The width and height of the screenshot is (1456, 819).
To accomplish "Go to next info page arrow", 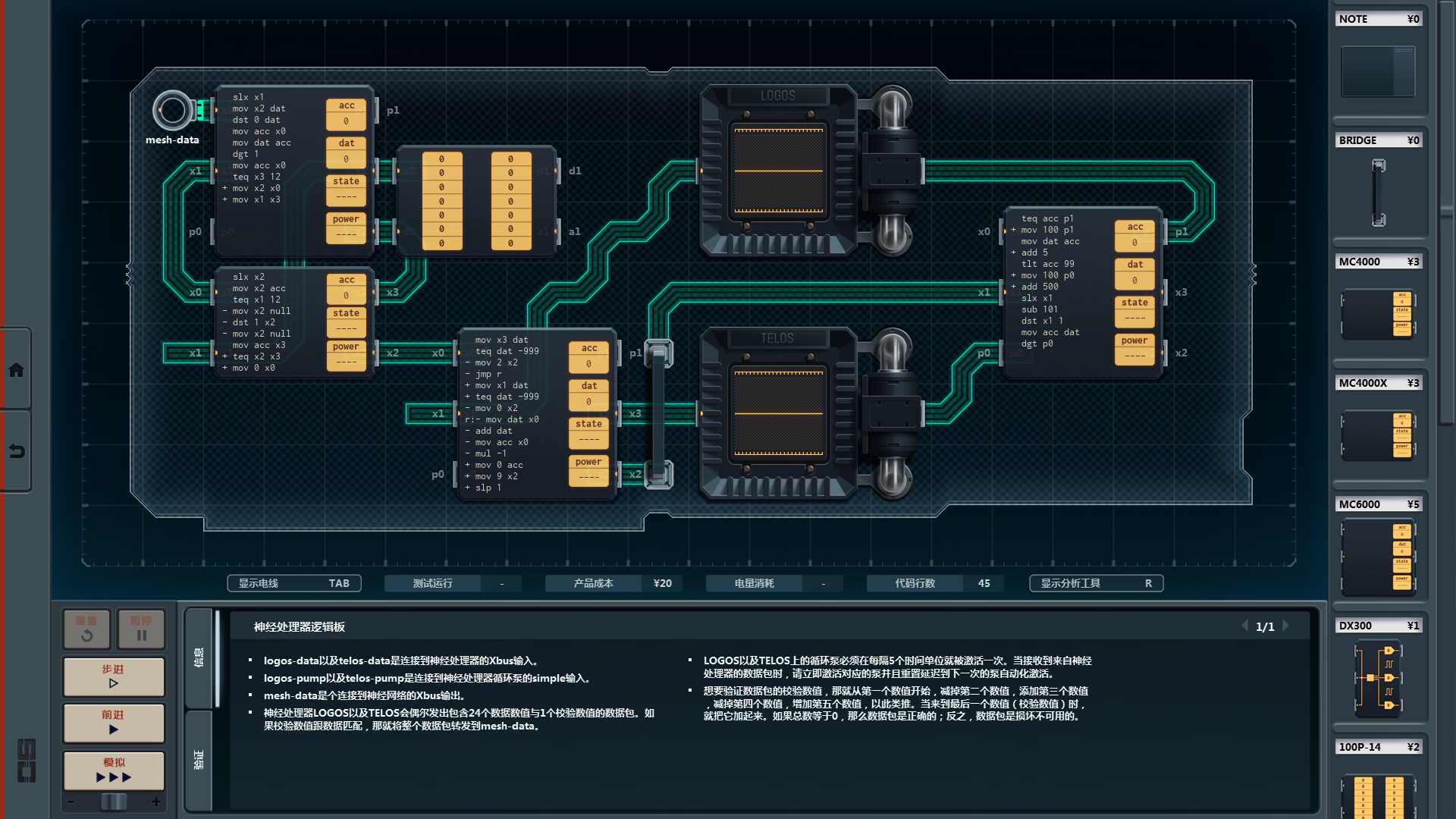I will tap(1286, 626).
